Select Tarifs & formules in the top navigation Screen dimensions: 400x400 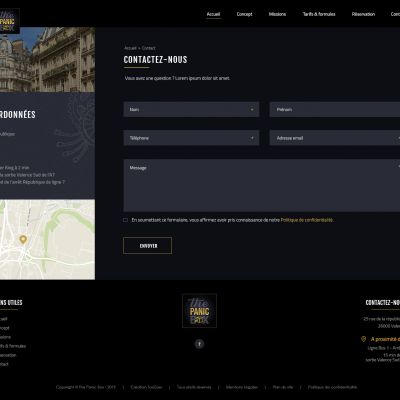coord(319,14)
